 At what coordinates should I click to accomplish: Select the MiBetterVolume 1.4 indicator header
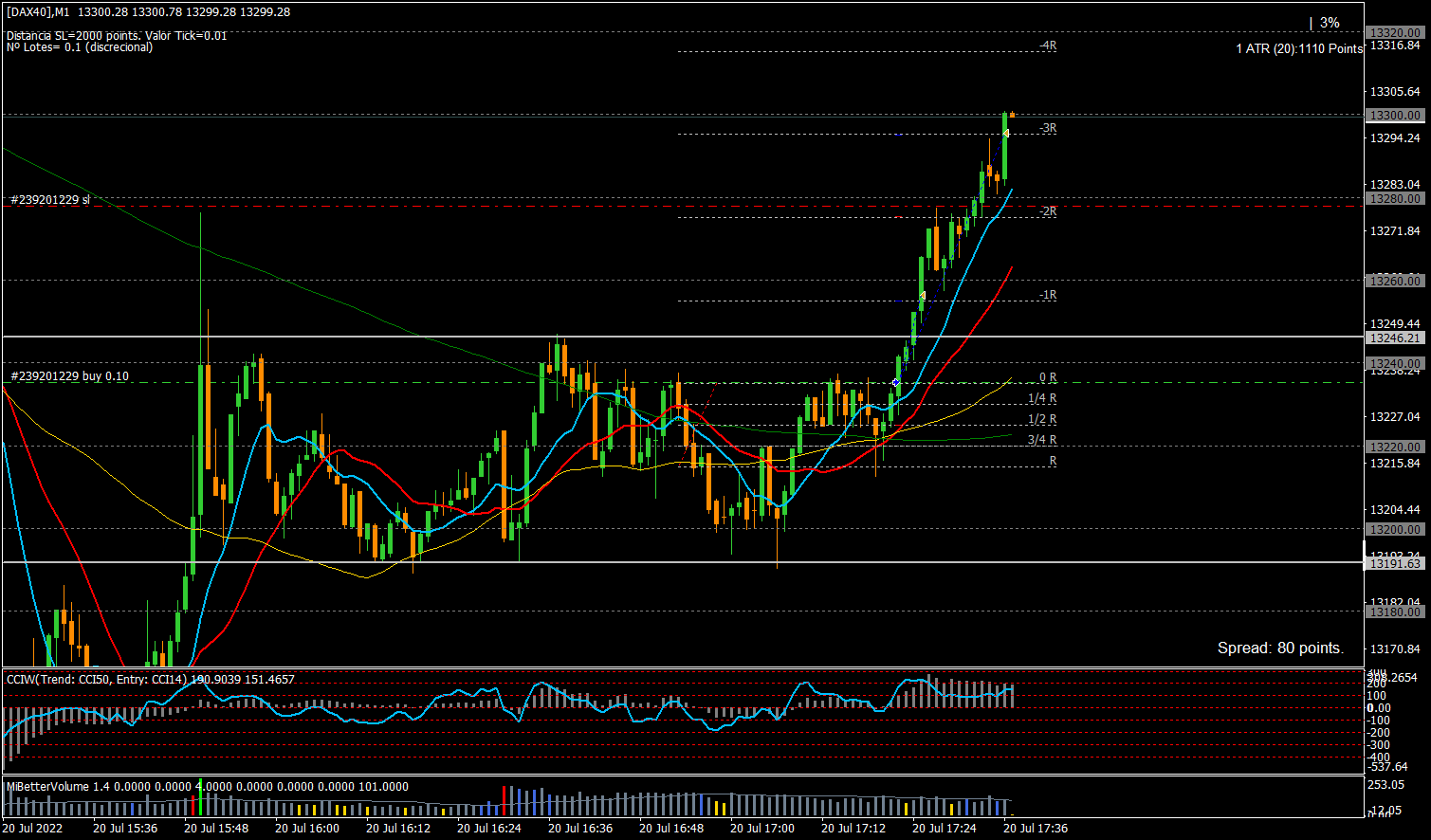point(208,787)
